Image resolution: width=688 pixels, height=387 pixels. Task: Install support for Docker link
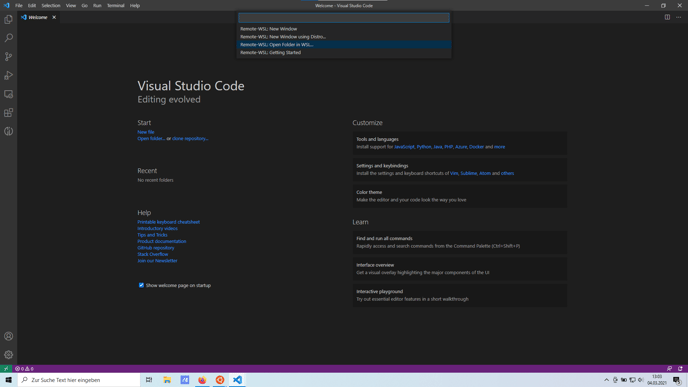coord(477,147)
